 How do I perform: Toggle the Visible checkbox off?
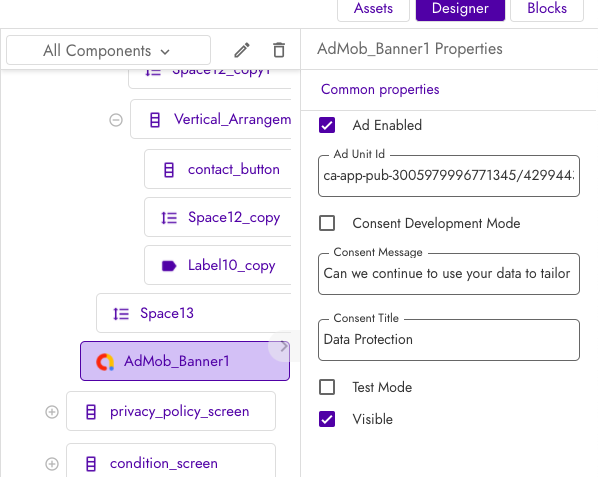click(x=327, y=419)
